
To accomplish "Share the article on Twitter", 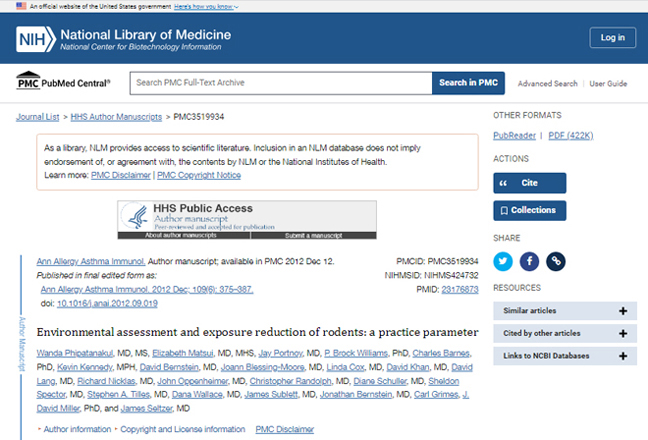I will pyautogui.click(x=503, y=261).
